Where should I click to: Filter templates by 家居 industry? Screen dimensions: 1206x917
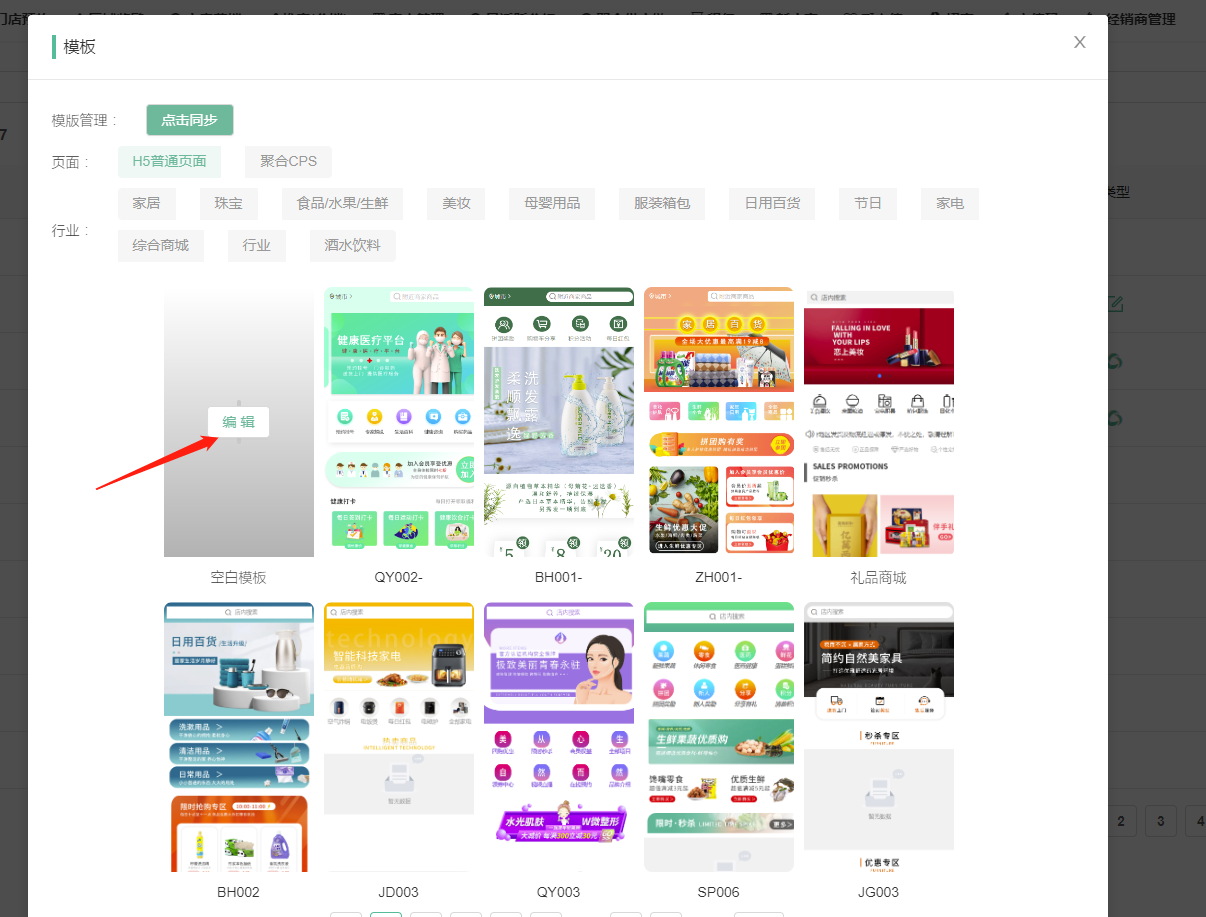[146, 204]
